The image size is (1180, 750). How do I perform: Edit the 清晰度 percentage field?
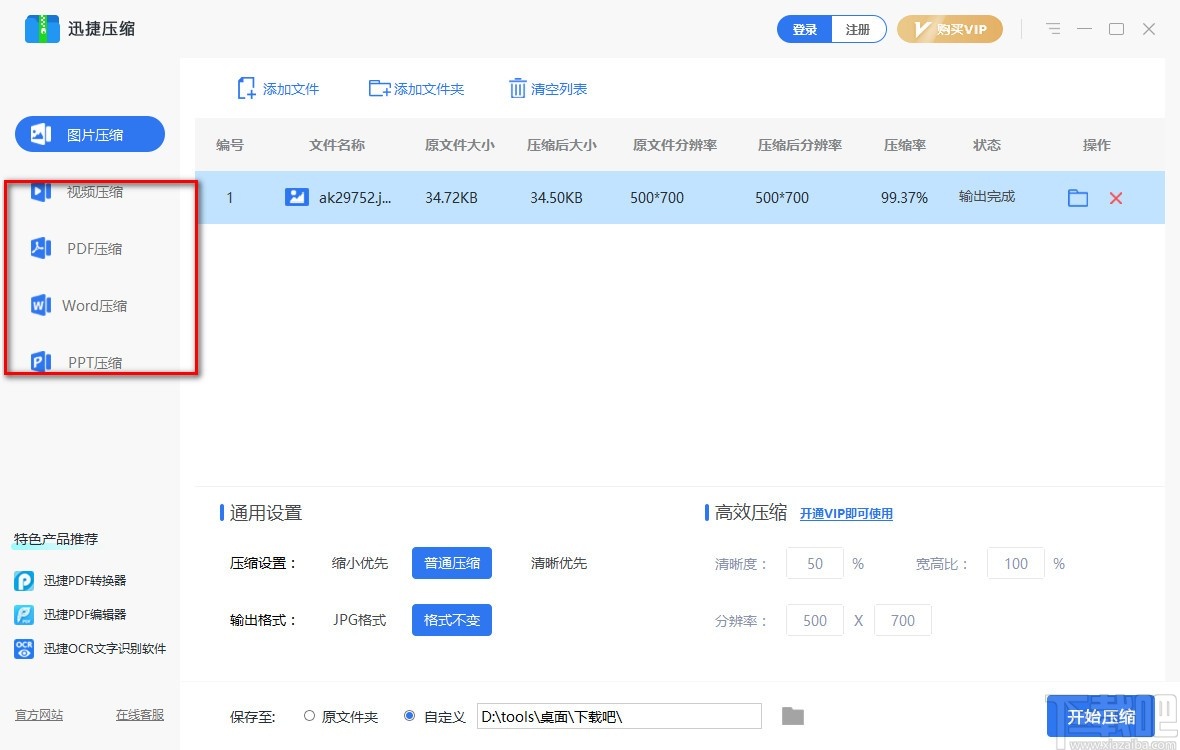814,563
